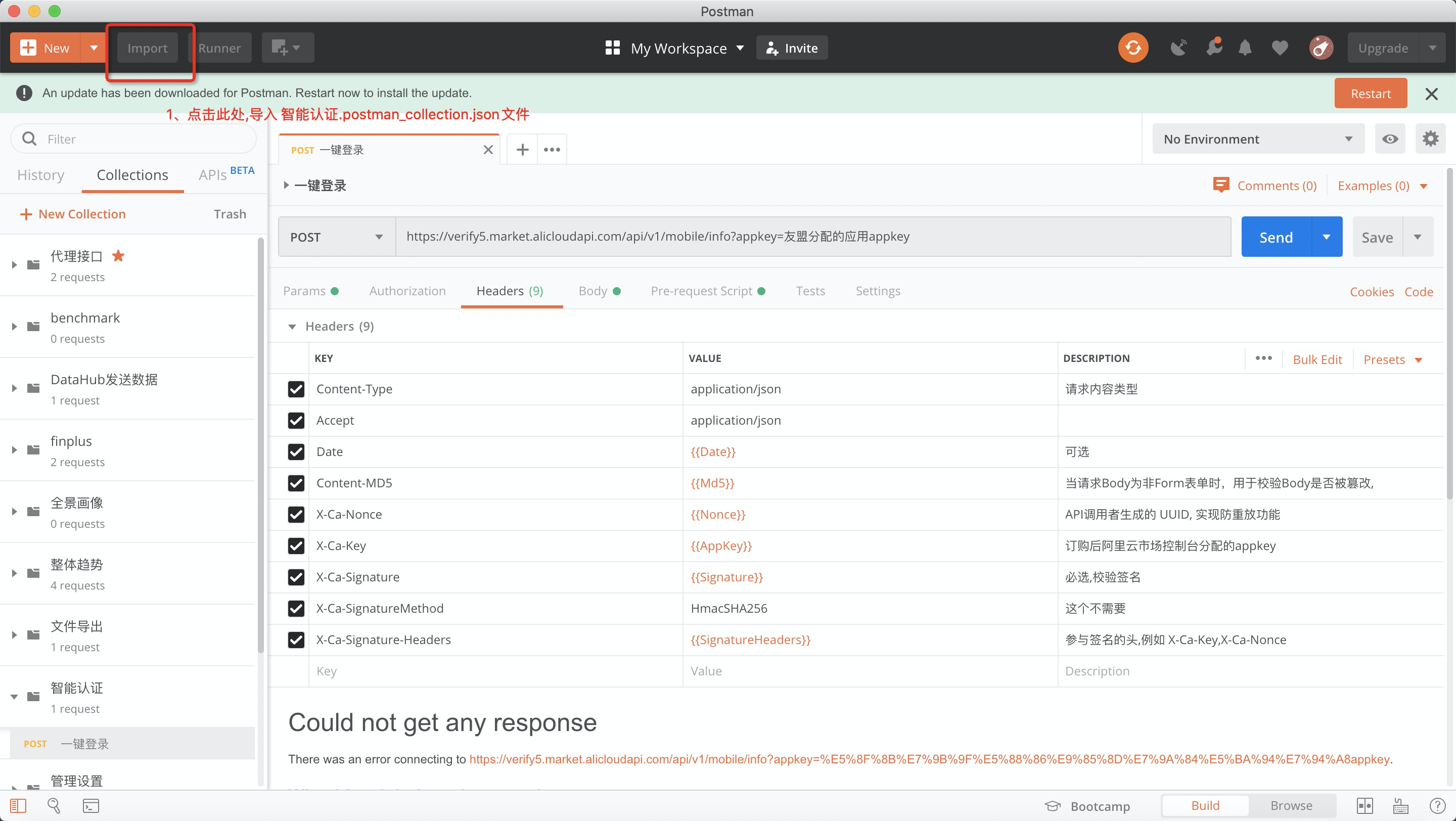This screenshot has height=821, width=1456.
Task: Switch to the History tab
Action: coord(40,175)
